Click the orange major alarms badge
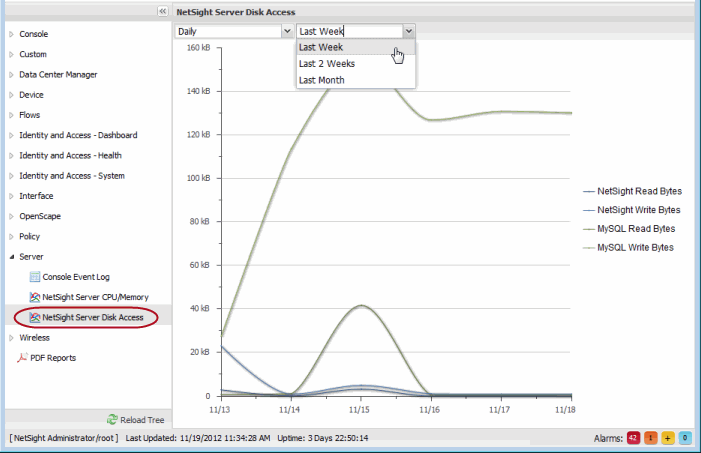 tap(650, 438)
